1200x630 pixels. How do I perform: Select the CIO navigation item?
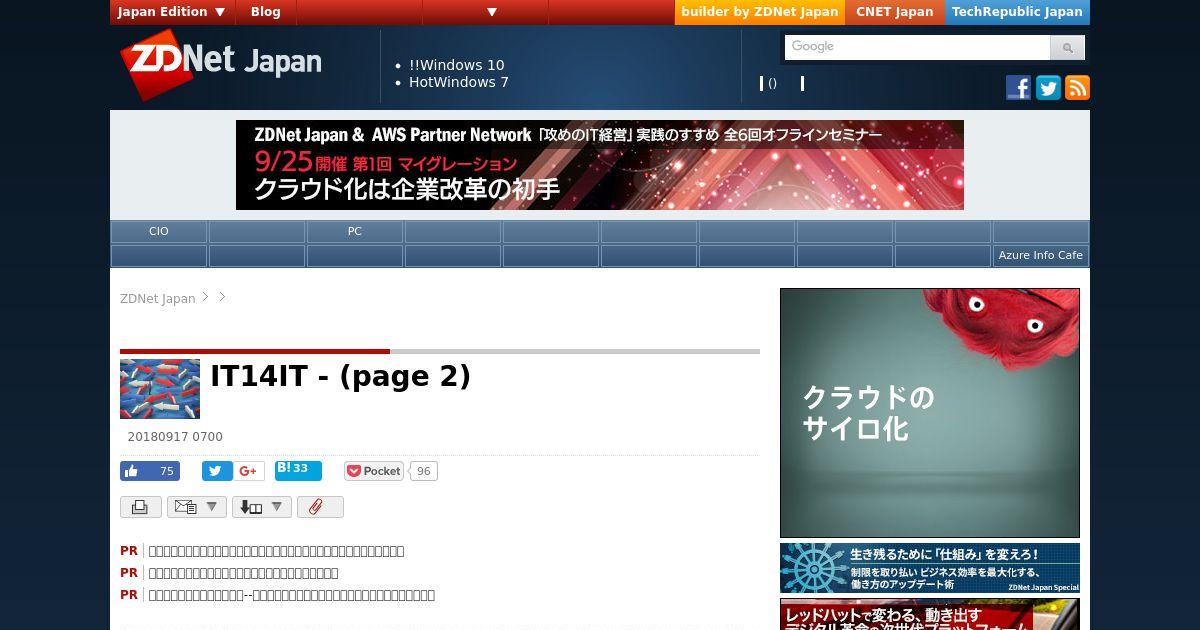coord(159,231)
